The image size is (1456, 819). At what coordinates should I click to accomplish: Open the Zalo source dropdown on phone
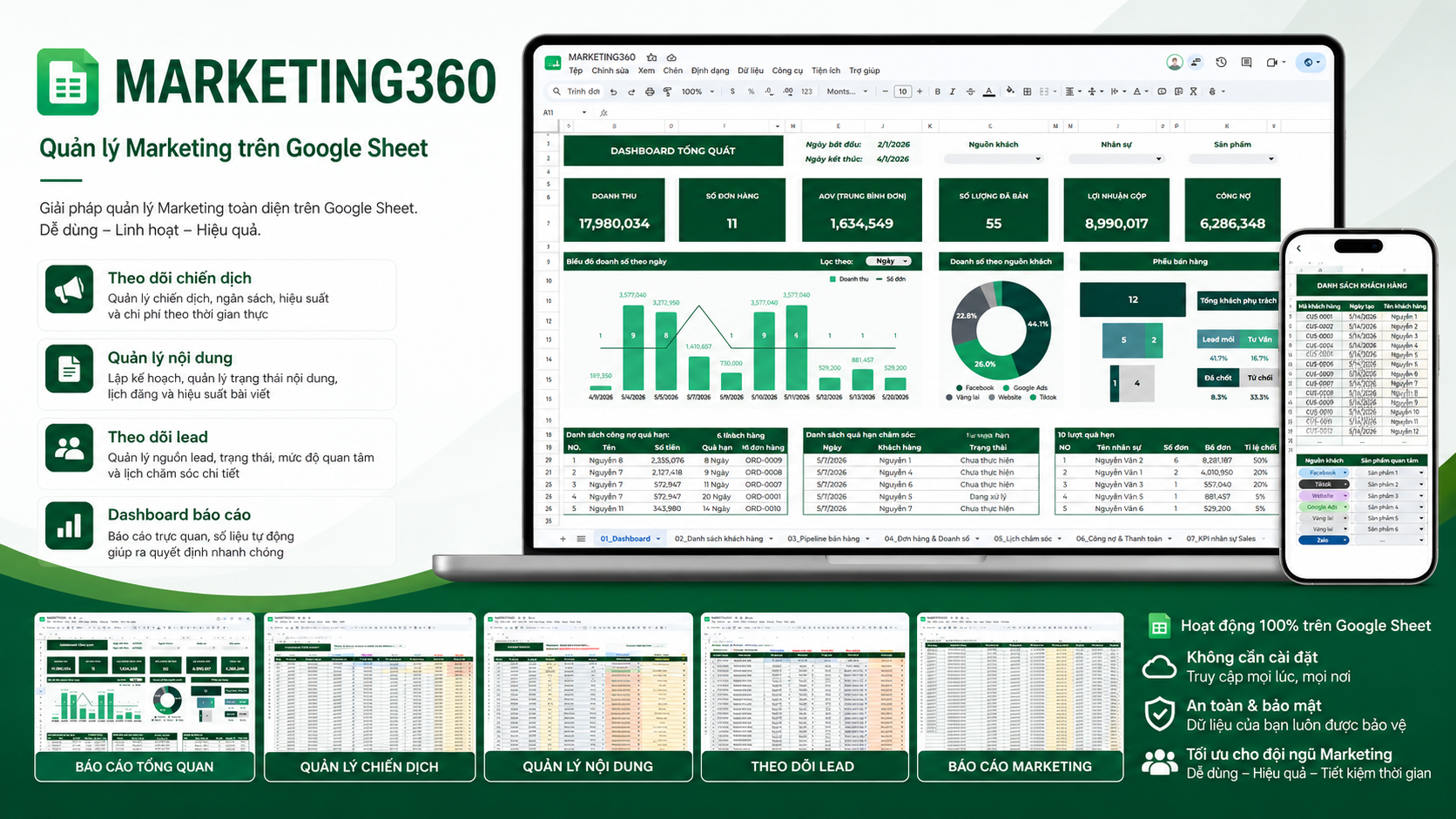1324,540
